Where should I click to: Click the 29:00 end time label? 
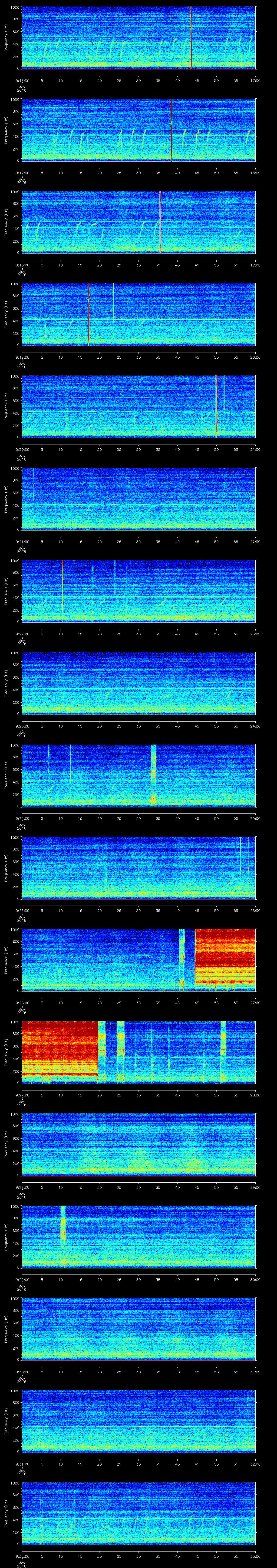(255, 1187)
